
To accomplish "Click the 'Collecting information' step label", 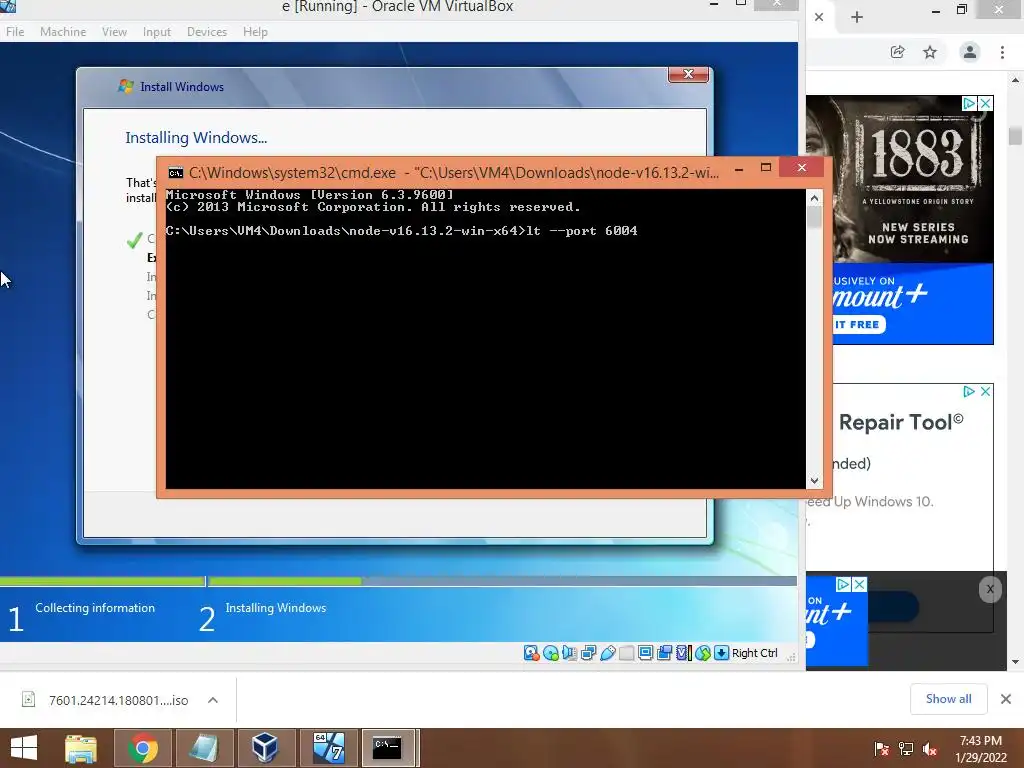I will pyautogui.click(x=95, y=608).
